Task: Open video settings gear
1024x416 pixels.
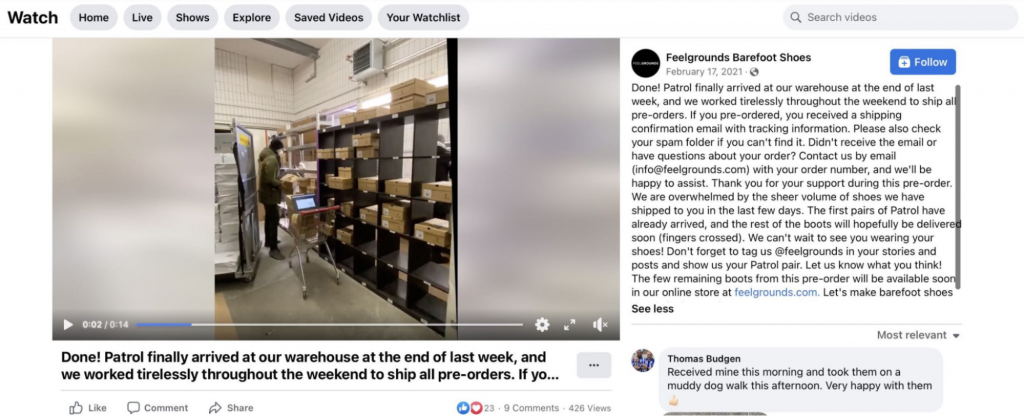Action: [542, 325]
